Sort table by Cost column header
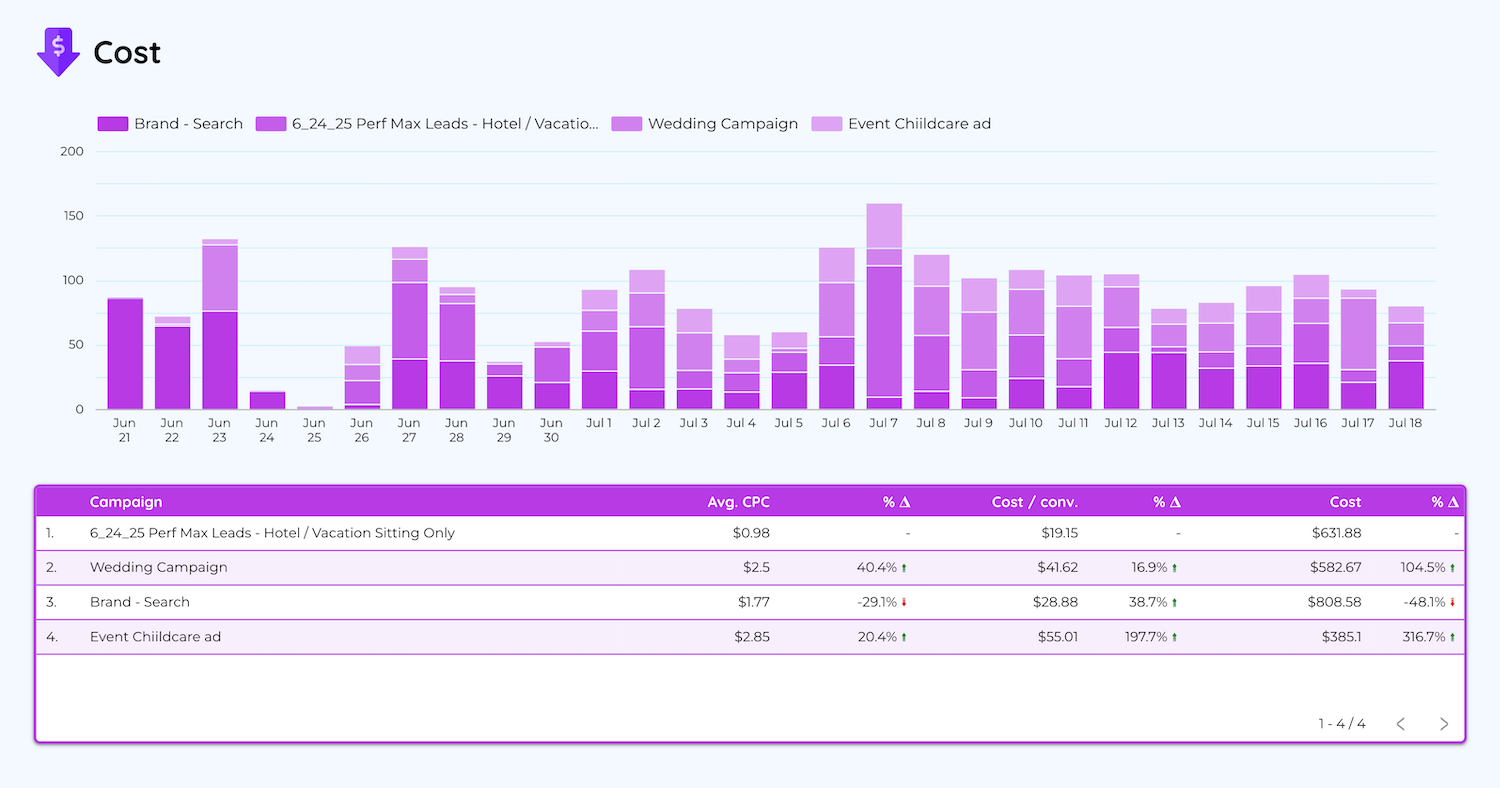The image size is (1500, 788). pos(1345,502)
